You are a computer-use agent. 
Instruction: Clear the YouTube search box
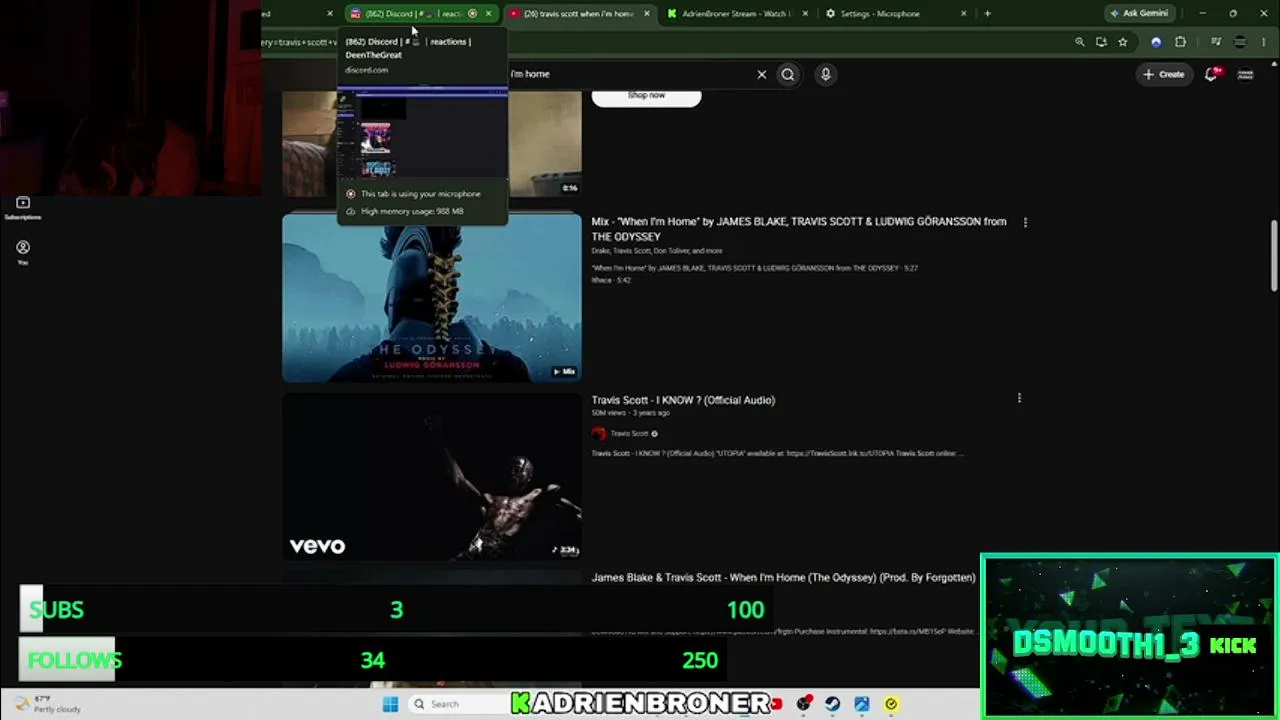tap(762, 74)
